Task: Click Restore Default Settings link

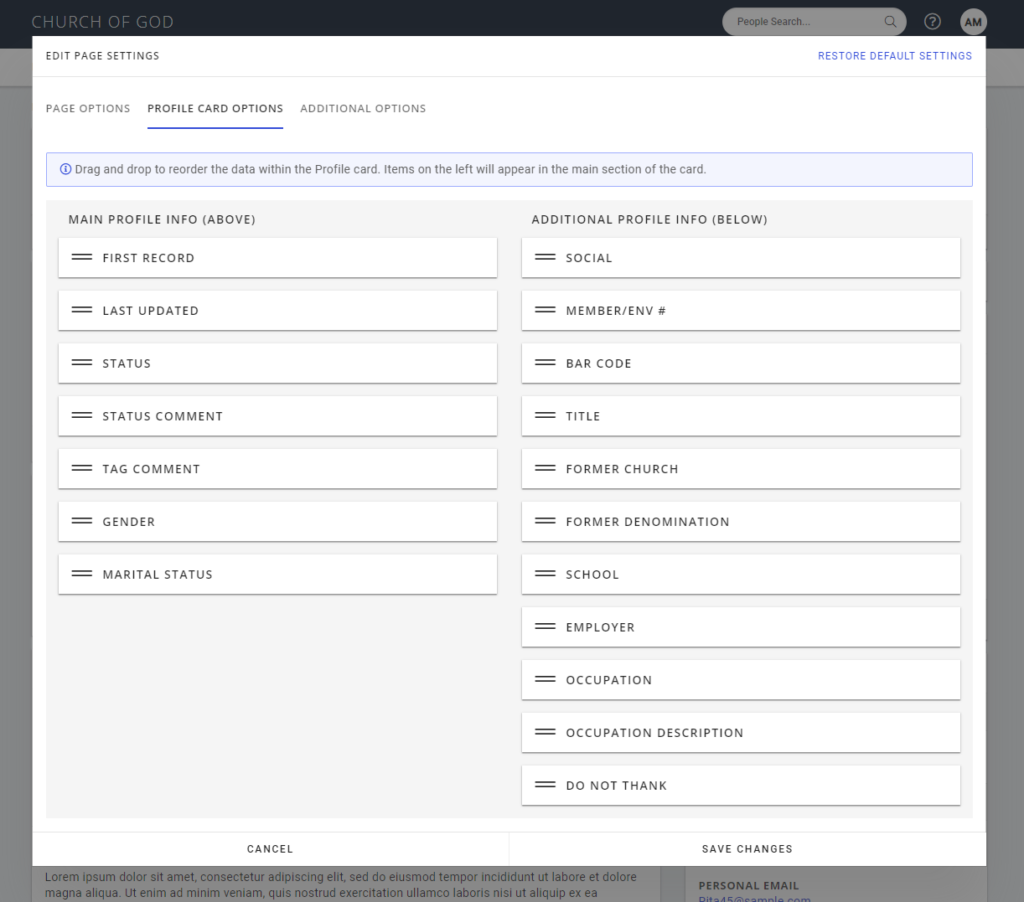Action: (x=895, y=56)
